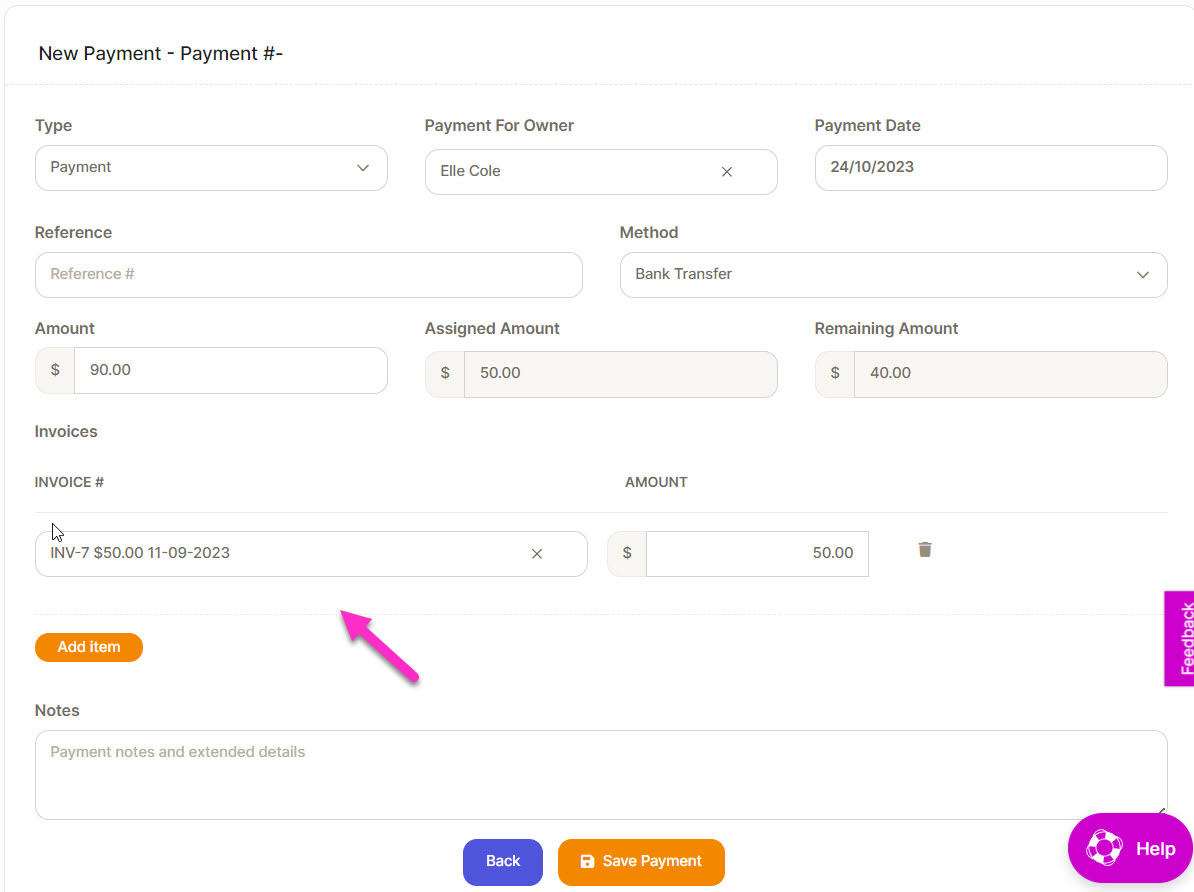Click the New Payment page title
The image size is (1194, 892).
161,53
